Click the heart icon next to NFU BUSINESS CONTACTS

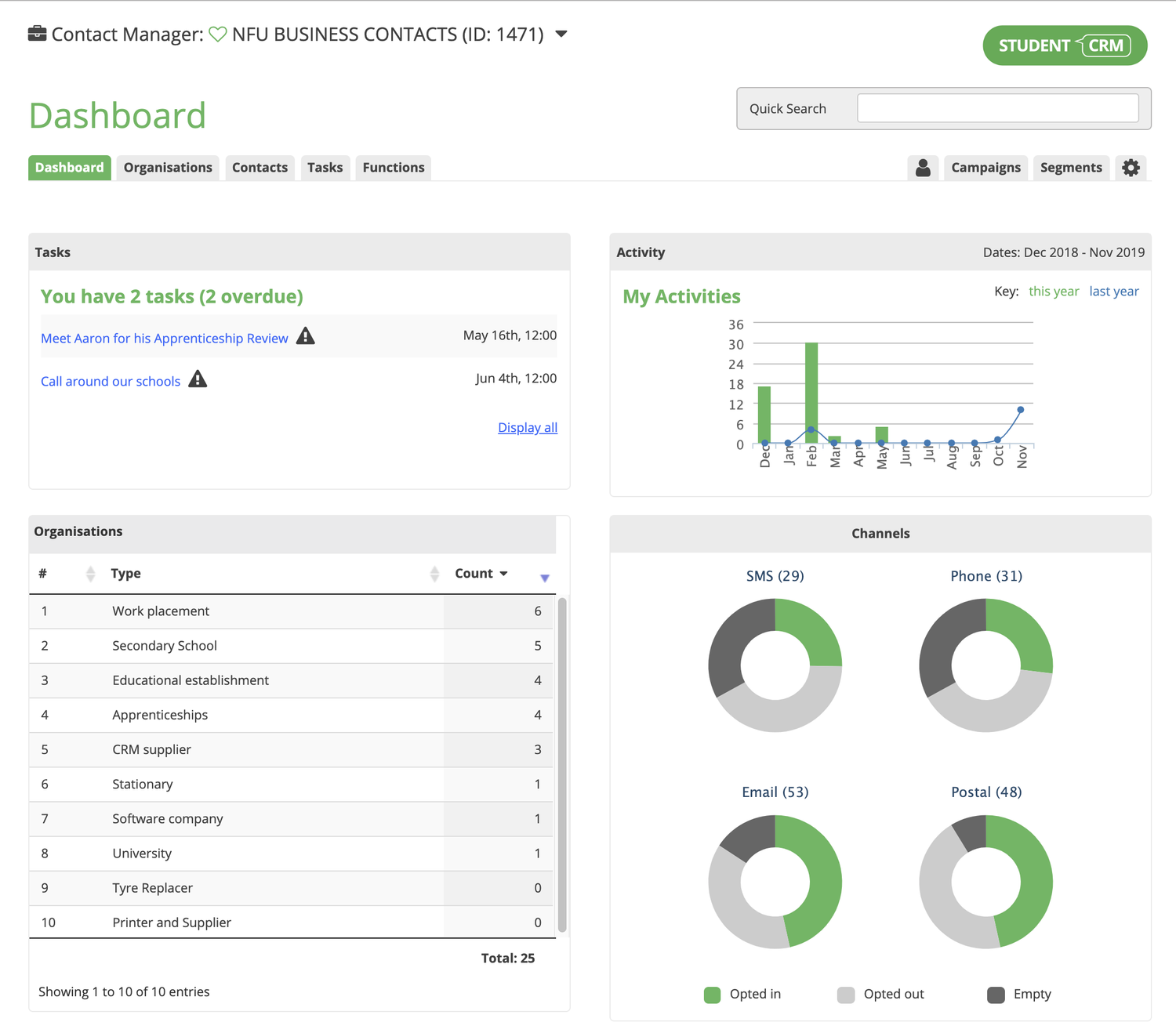(x=219, y=34)
